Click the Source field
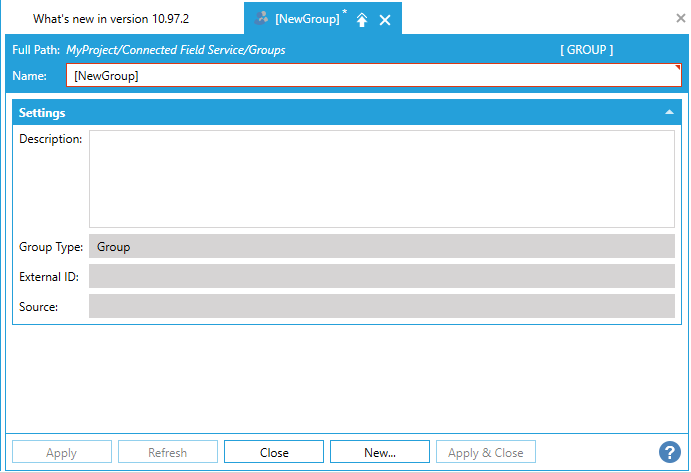Viewport: 691px width, 473px height. pos(381,307)
